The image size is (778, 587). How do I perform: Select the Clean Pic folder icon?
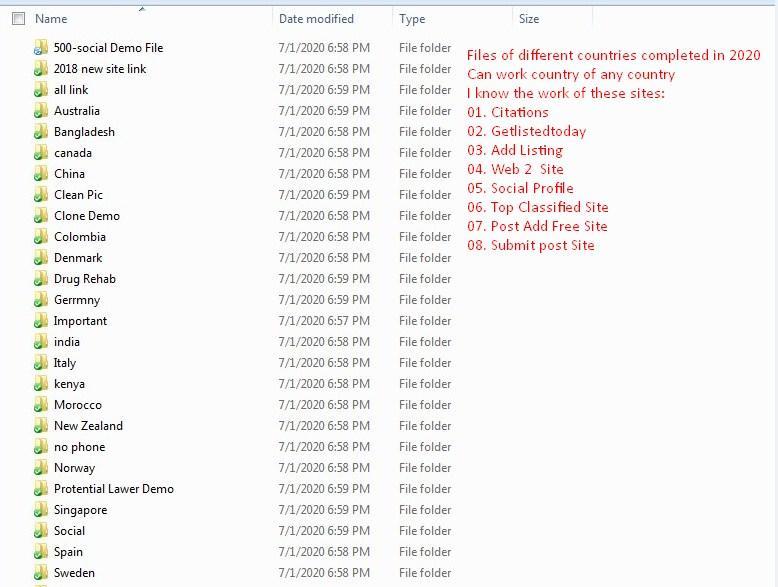[41, 195]
